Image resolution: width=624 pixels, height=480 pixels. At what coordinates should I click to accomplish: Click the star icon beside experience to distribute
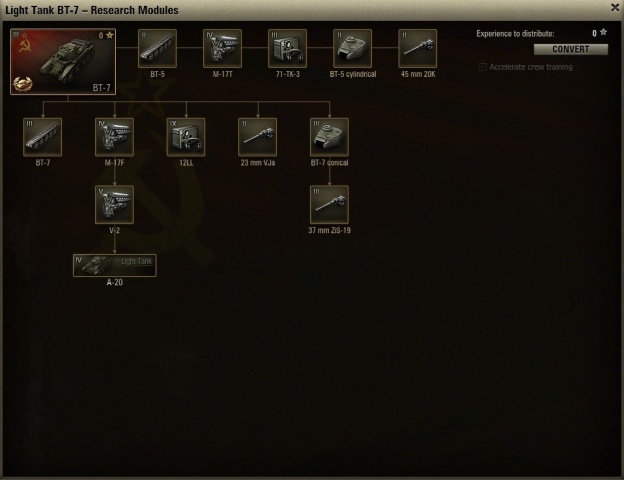click(604, 32)
